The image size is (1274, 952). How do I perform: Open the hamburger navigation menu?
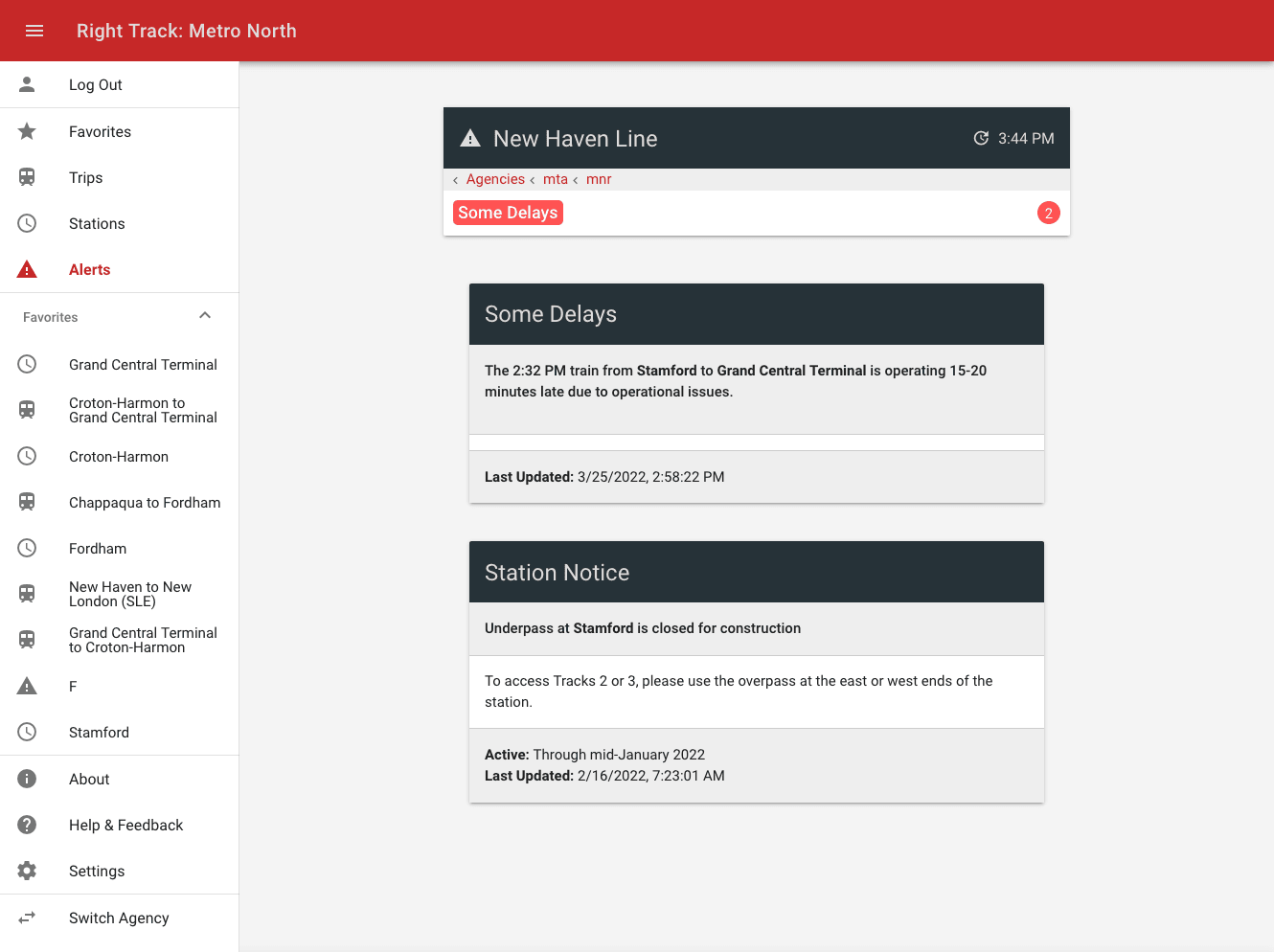click(34, 31)
